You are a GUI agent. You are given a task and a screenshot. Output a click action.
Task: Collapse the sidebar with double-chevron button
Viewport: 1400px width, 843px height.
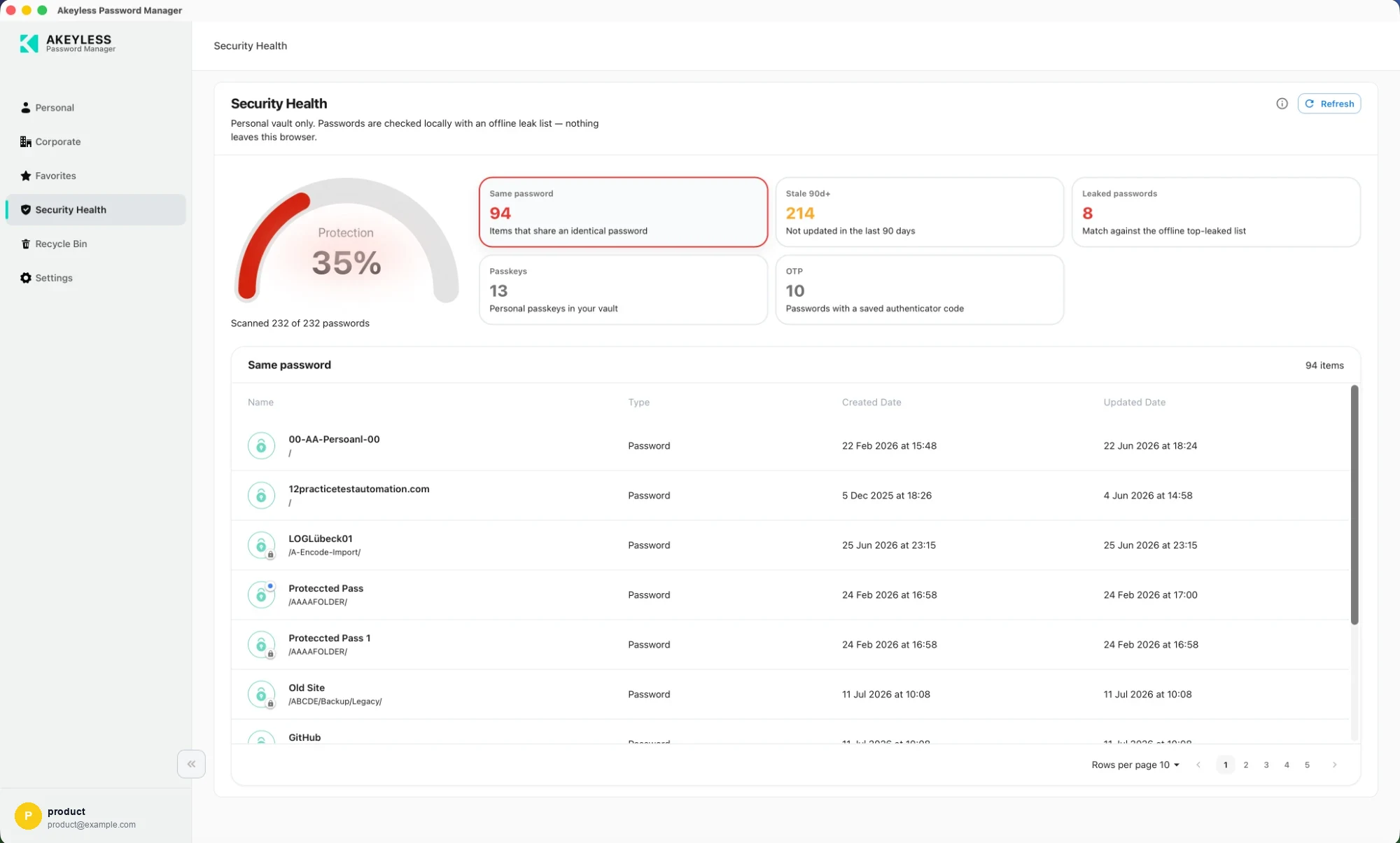[x=191, y=764]
